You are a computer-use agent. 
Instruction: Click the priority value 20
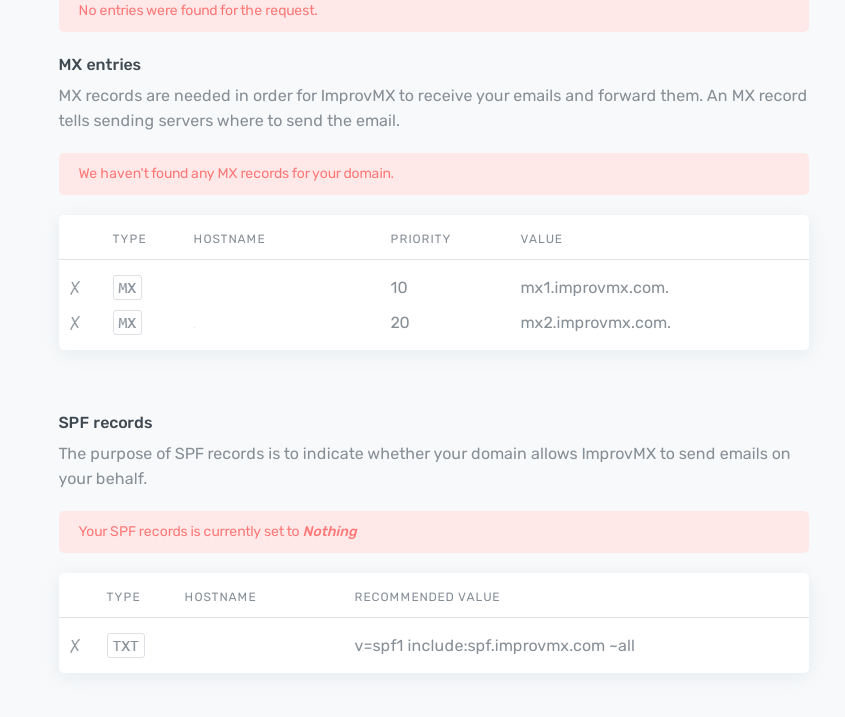400,323
